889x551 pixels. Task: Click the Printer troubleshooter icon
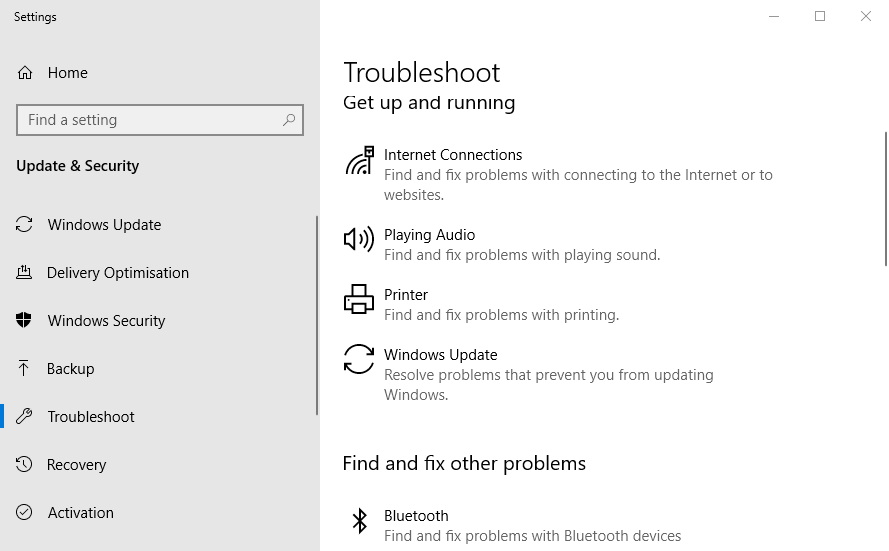359,299
